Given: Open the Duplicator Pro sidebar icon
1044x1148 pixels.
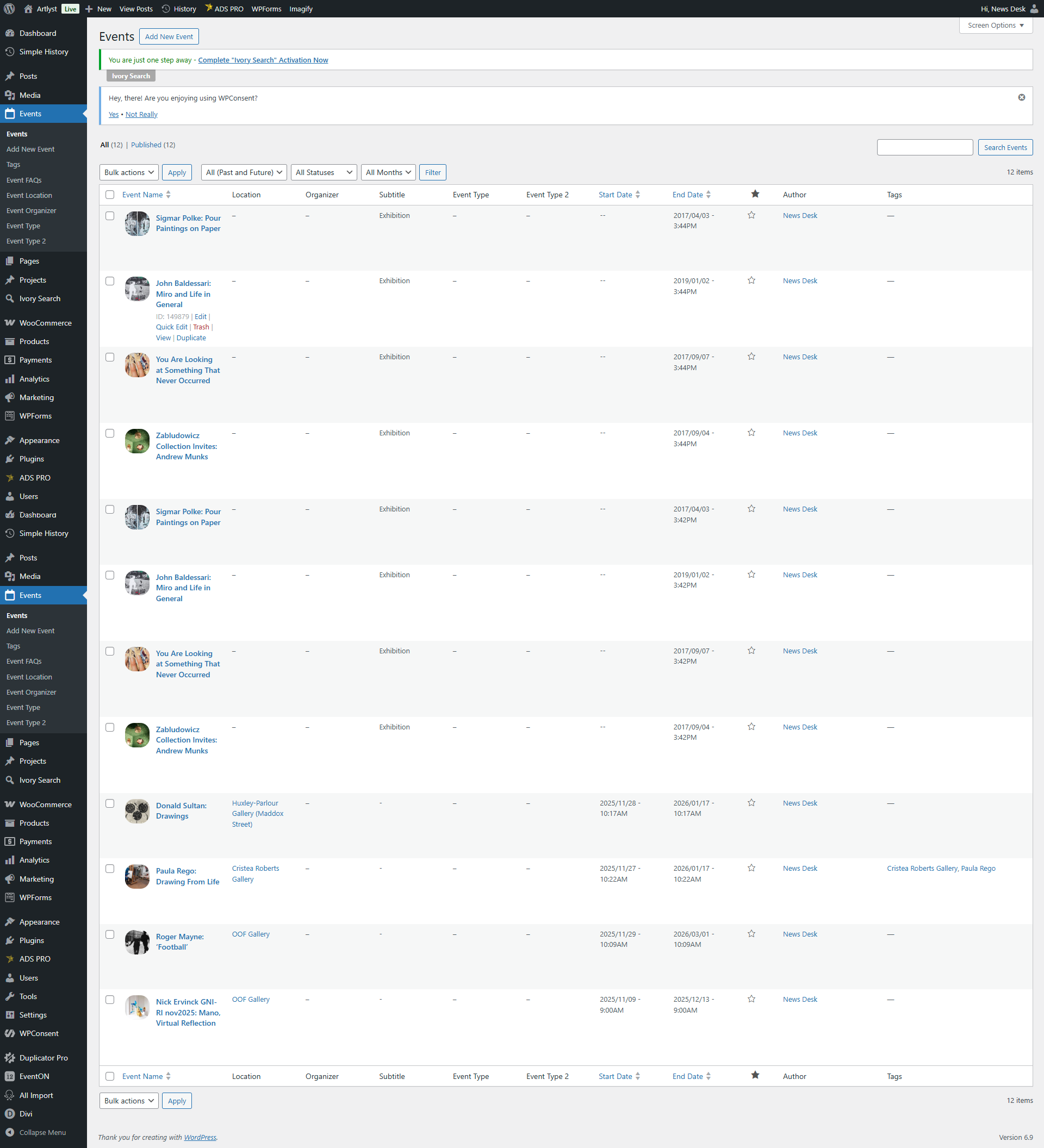Looking at the screenshot, I should (x=10, y=1057).
